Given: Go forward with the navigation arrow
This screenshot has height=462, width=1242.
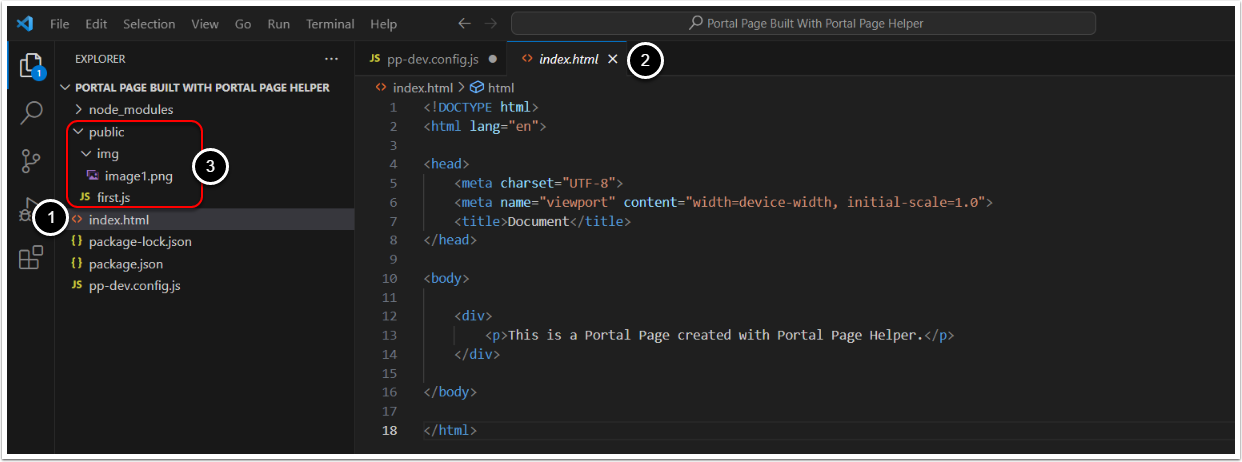Looking at the screenshot, I should pyautogui.click(x=490, y=23).
